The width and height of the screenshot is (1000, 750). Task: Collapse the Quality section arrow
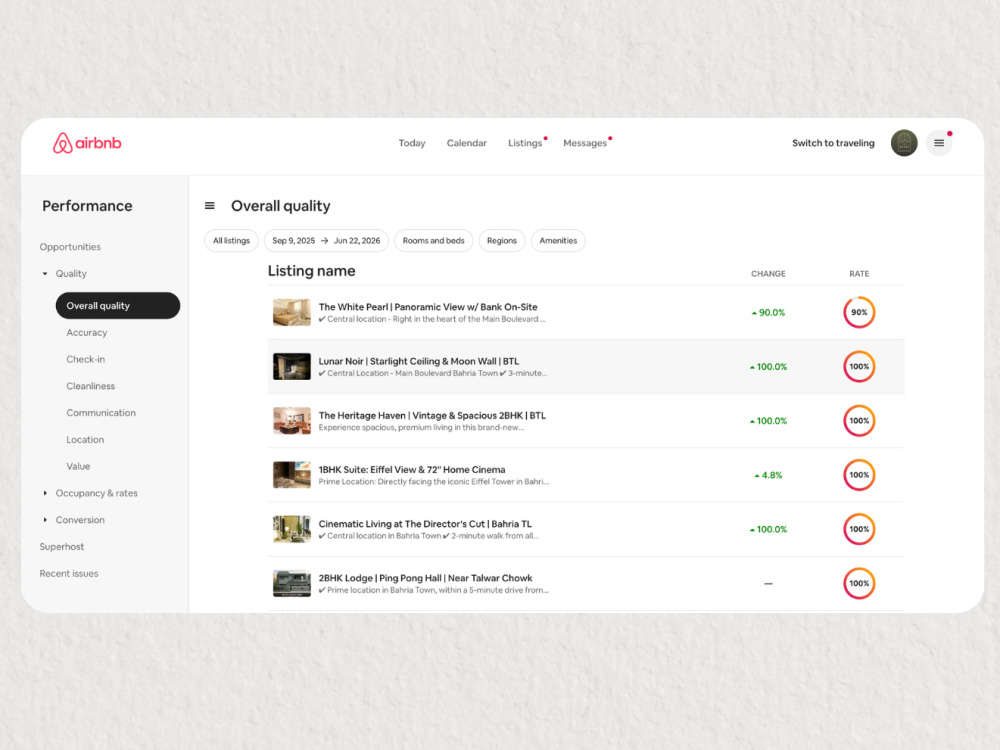pos(45,274)
